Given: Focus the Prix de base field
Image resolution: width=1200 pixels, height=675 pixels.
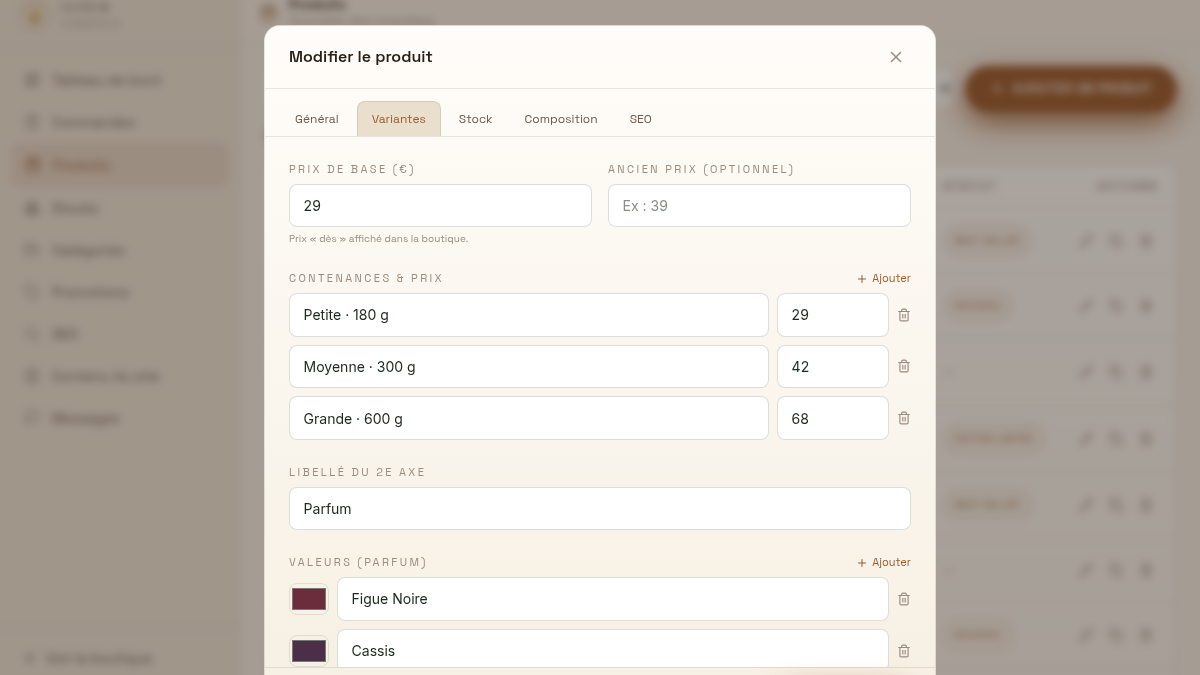Looking at the screenshot, I should click(440, 206).
